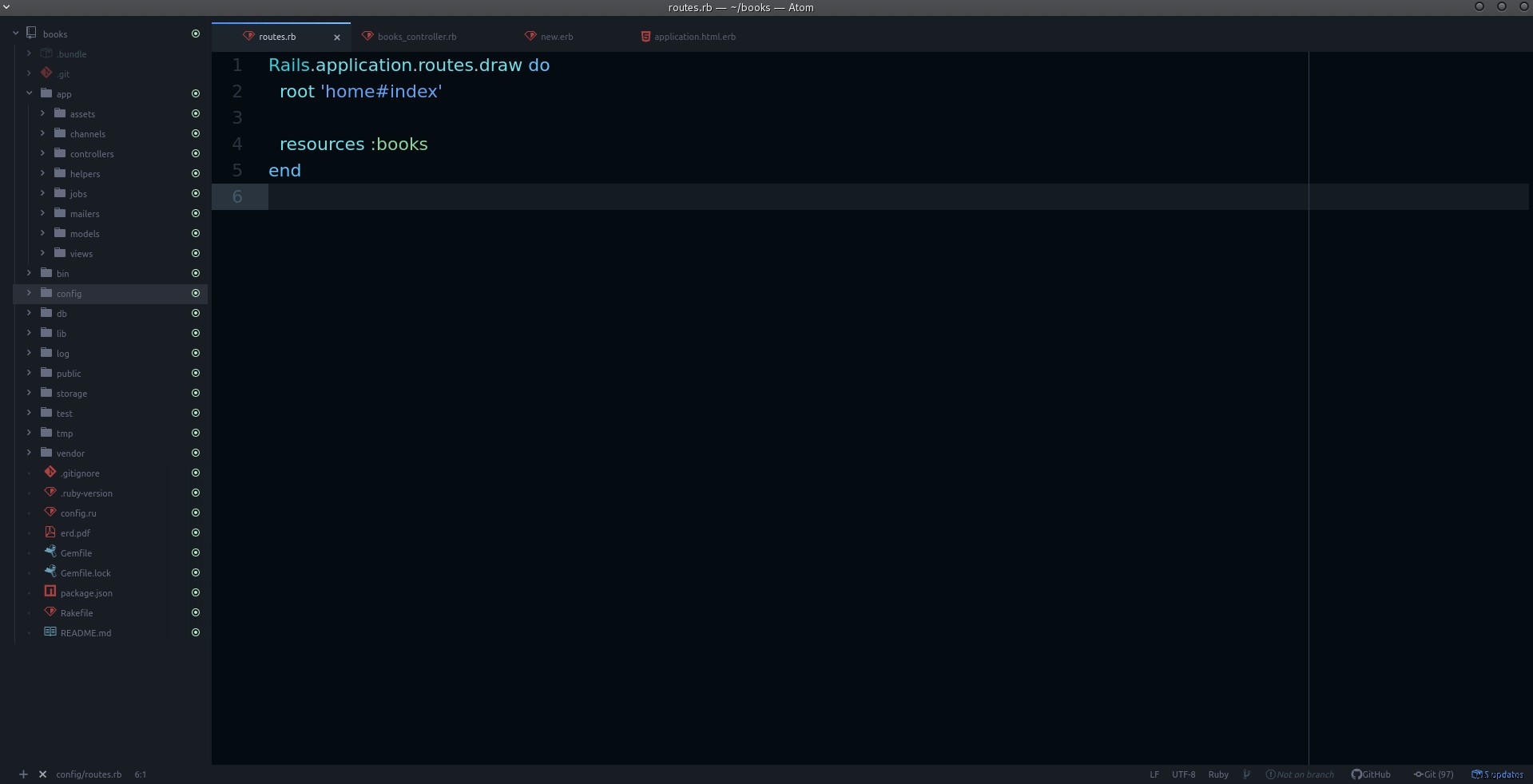Image resolution: width=1533 pixels, height=784 pixels.
Task: Close the routes.rb tab
Action: click(337, 38)
